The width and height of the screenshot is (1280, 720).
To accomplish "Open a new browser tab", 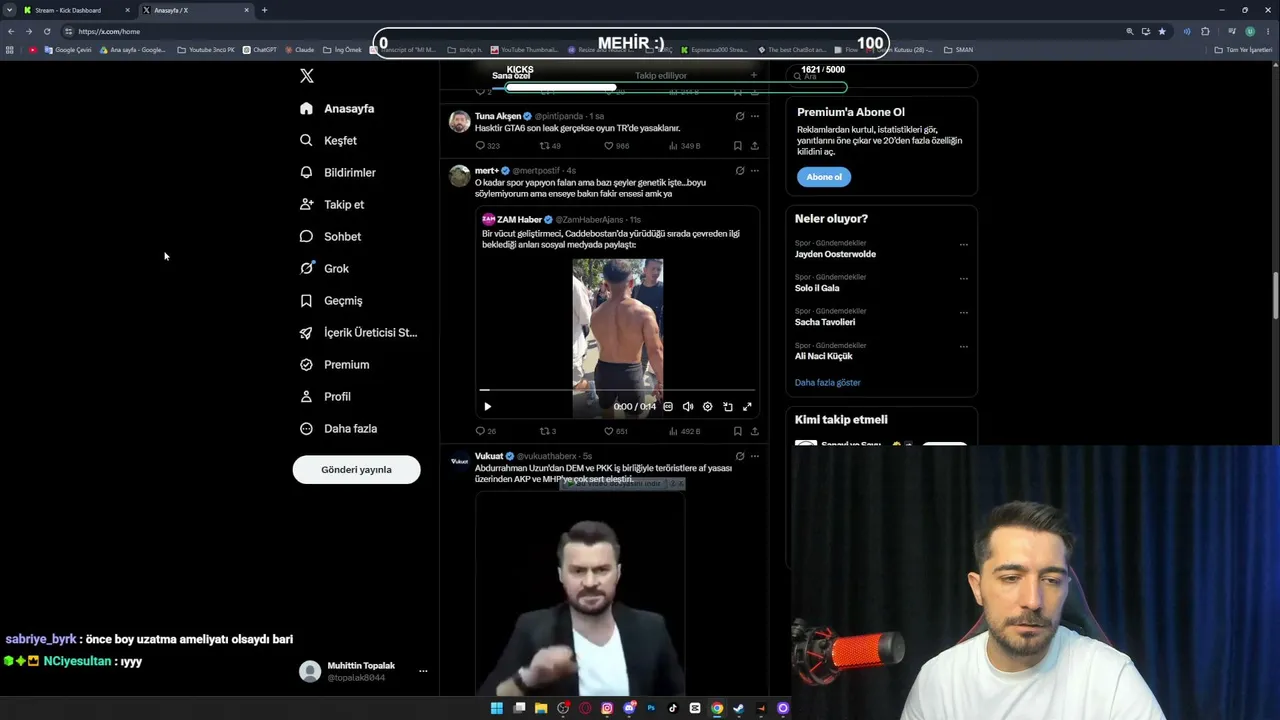I will 264,10.
